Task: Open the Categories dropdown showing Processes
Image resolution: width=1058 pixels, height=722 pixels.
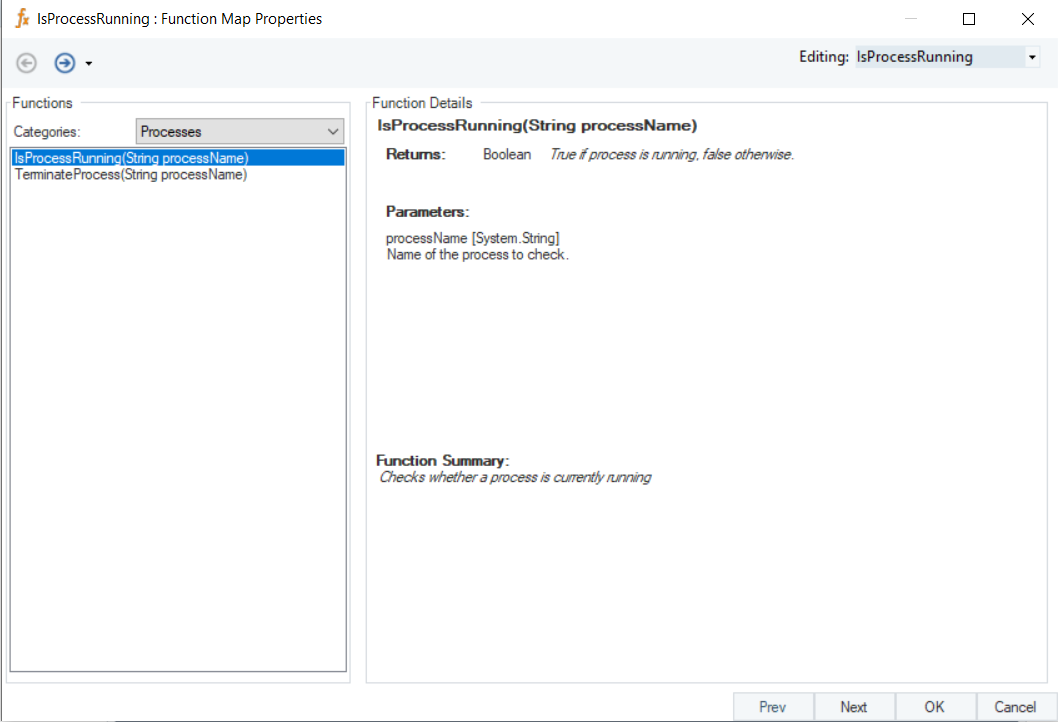Action: pos(240,131)
